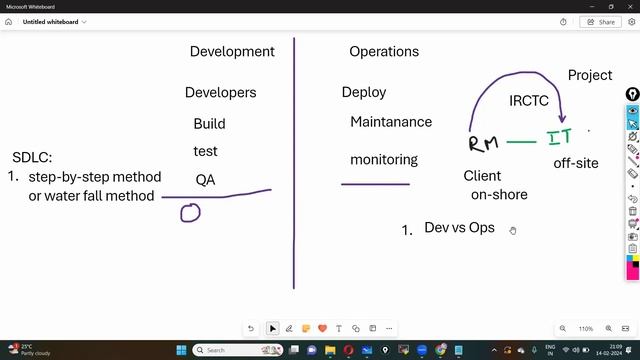Select the 'Development' heading text

232,52
